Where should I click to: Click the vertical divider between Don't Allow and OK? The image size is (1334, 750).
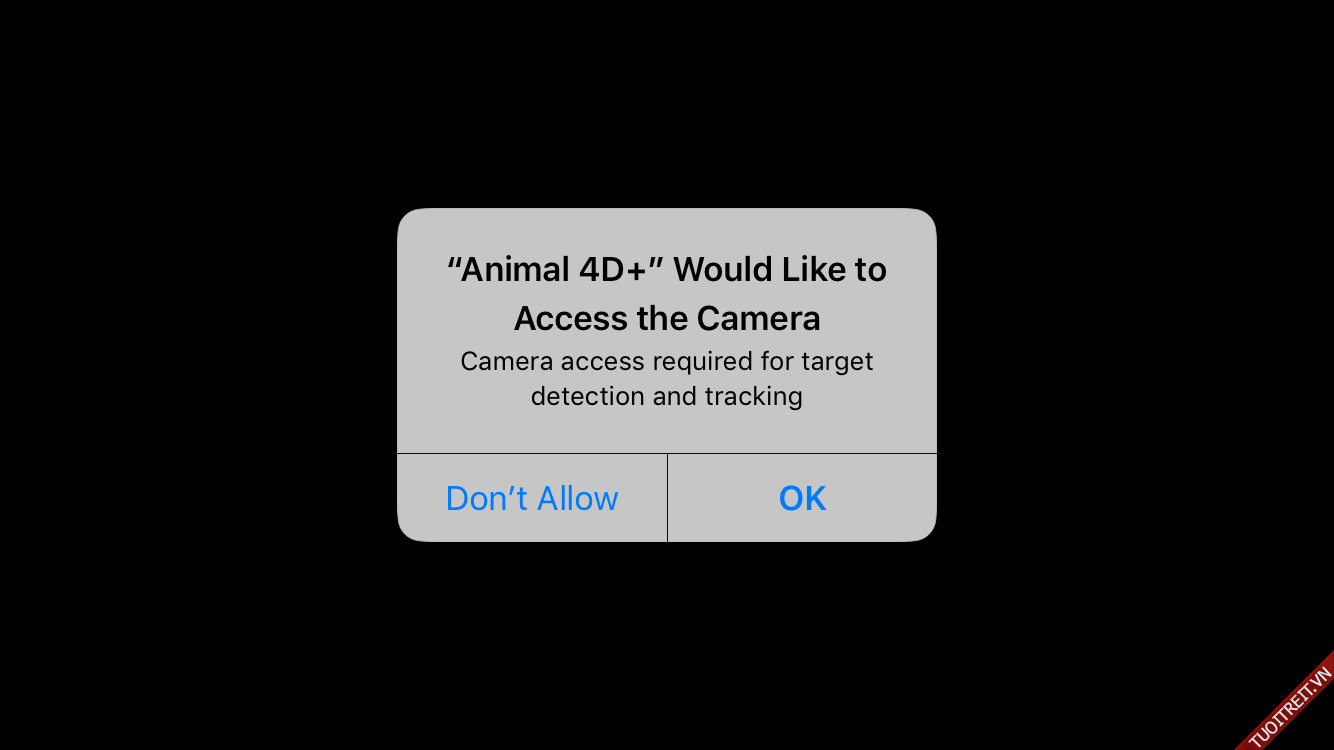[667, 498]
